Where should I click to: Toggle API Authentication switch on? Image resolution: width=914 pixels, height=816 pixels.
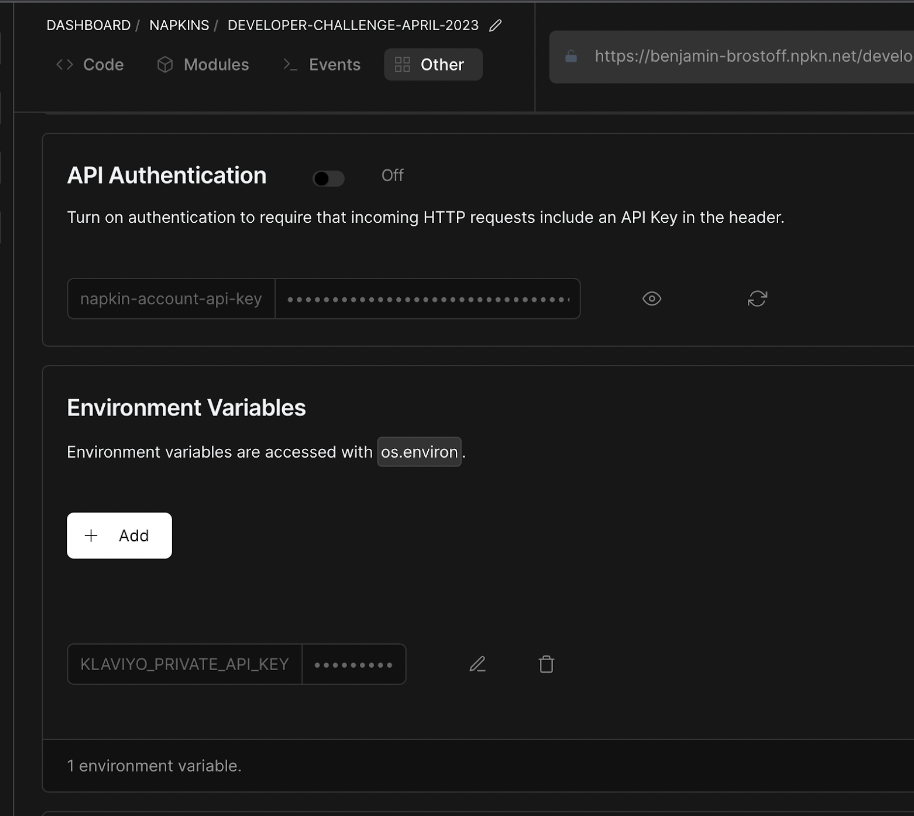pos(328,178)
